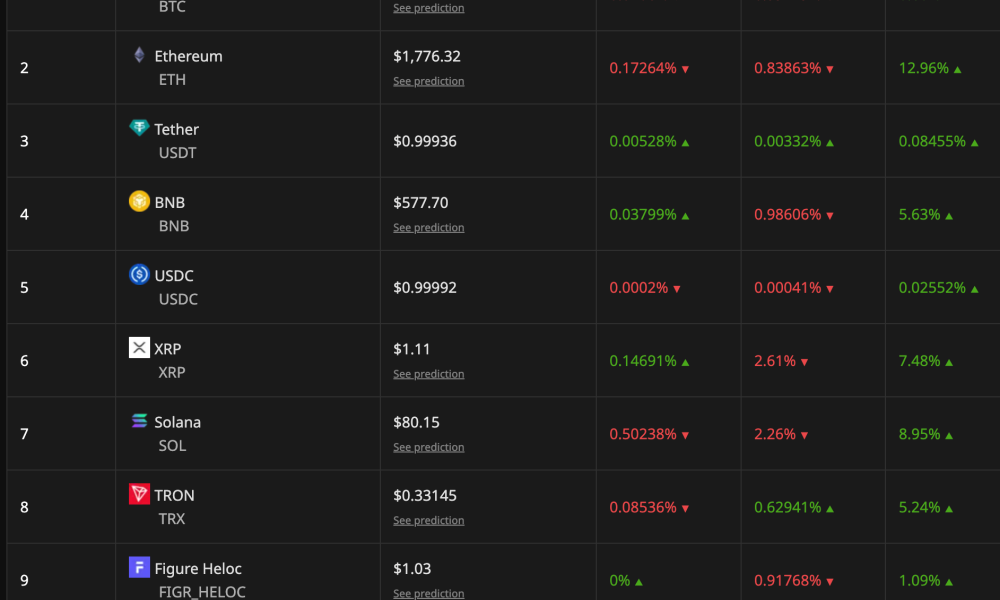Open See prediction link for Figure Heloc
The width and height of the screenshot is (1000, 600).
pyautogui.click(x=429, y=594)
